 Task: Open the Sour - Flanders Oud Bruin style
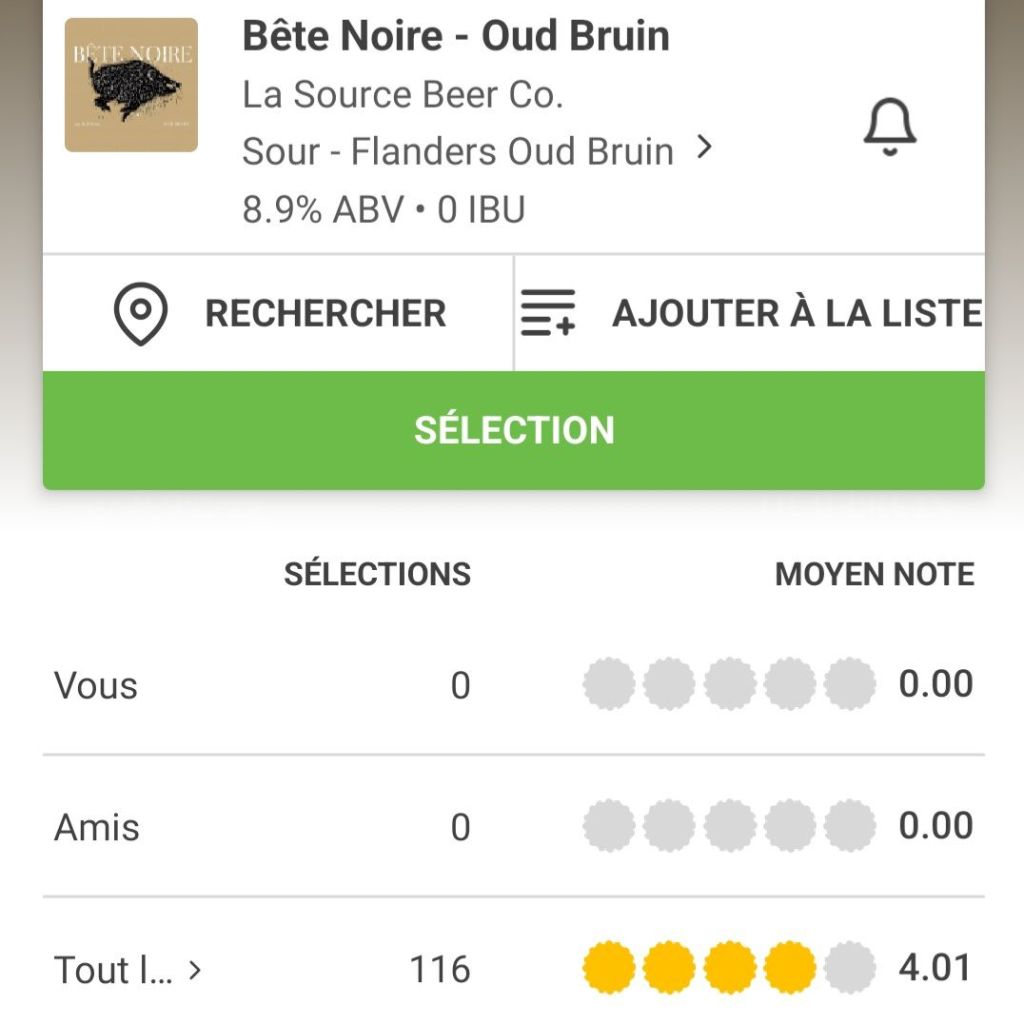pyautogui.click(x=457, y=152)
